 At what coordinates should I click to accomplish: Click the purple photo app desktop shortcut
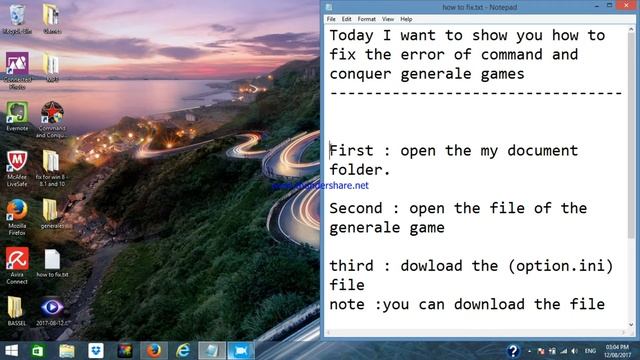click(x=17, y=70)
